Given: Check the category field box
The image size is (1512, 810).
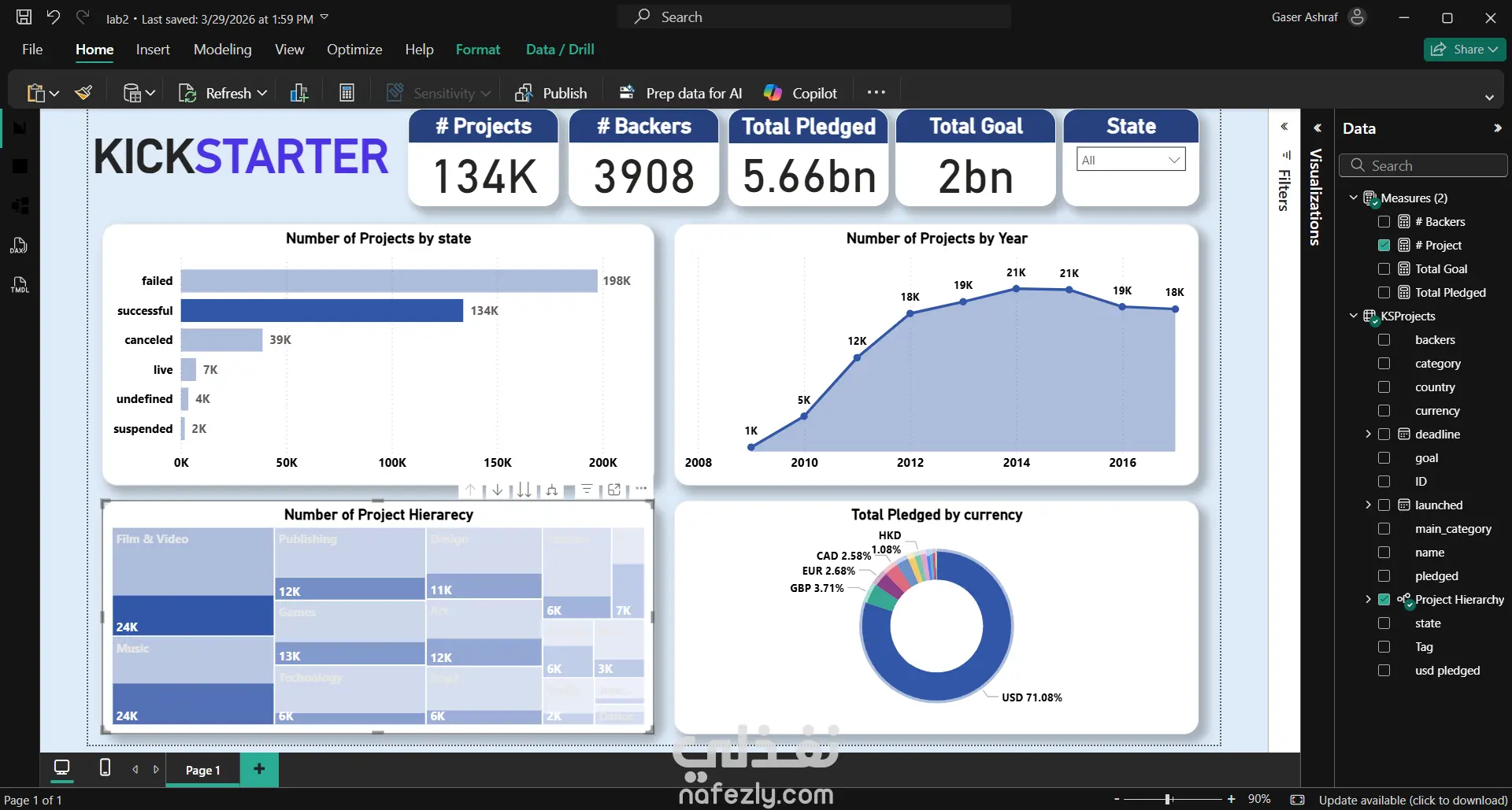Looking at the screenshot, I should tap(1384, 364).
